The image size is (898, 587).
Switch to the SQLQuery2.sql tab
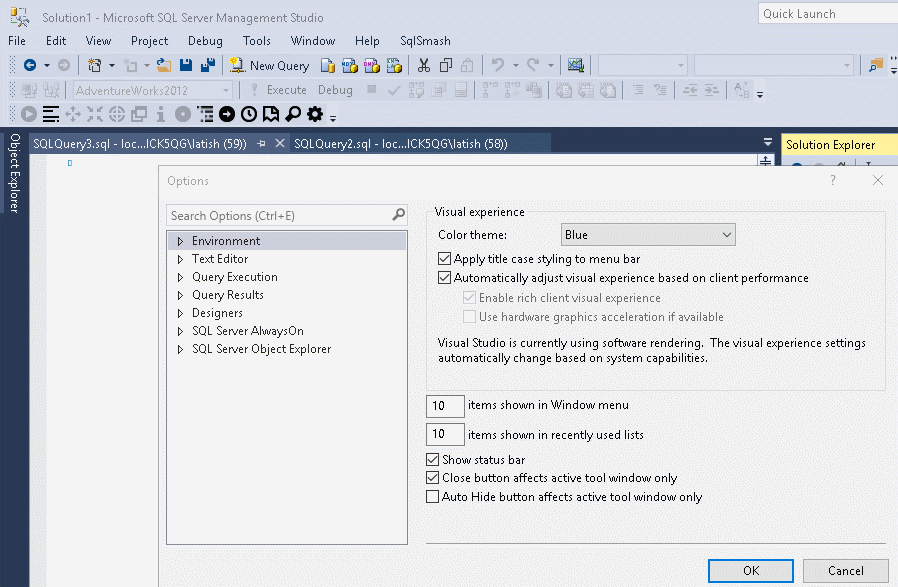click(x=401, y=144)
